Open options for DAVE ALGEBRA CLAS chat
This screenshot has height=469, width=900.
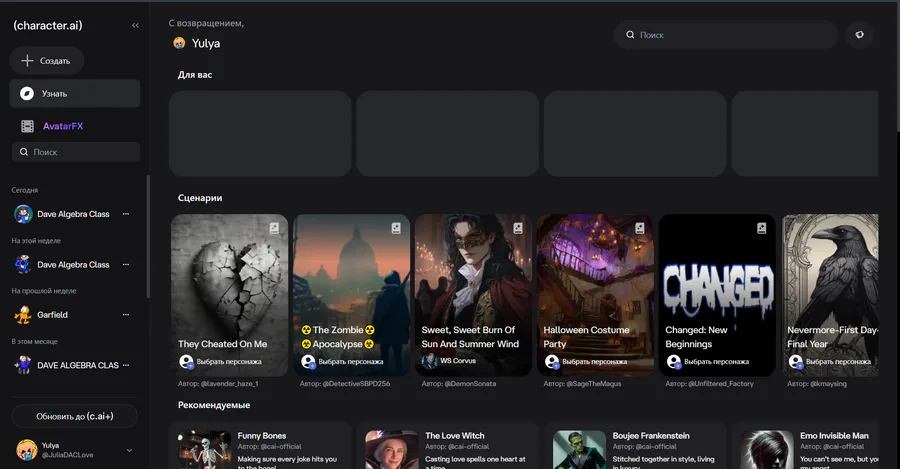[x=126, y=365]
